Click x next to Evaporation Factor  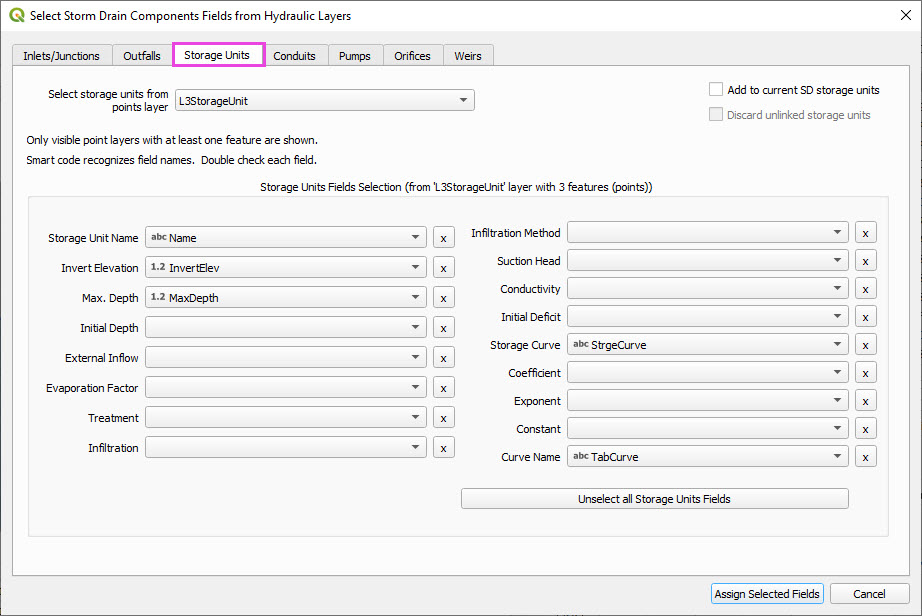click(443, 388)
